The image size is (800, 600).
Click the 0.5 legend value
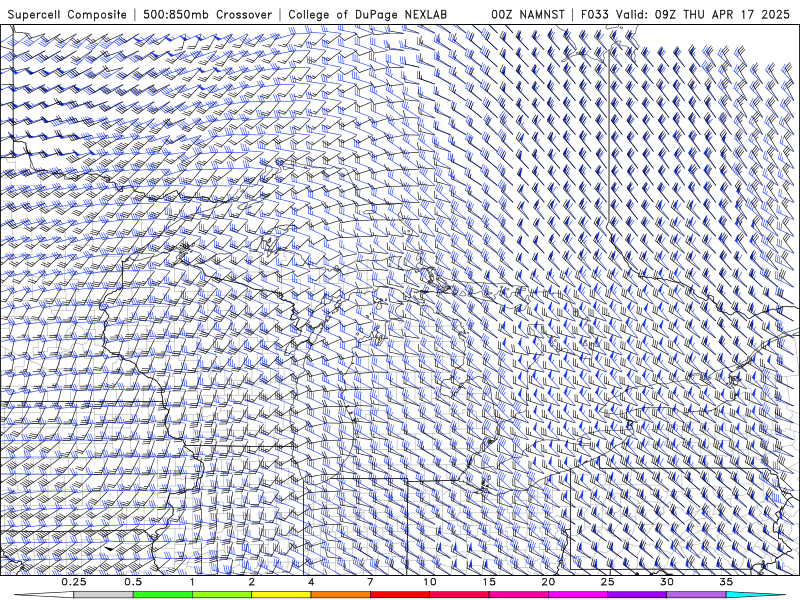tap(133, 582)
